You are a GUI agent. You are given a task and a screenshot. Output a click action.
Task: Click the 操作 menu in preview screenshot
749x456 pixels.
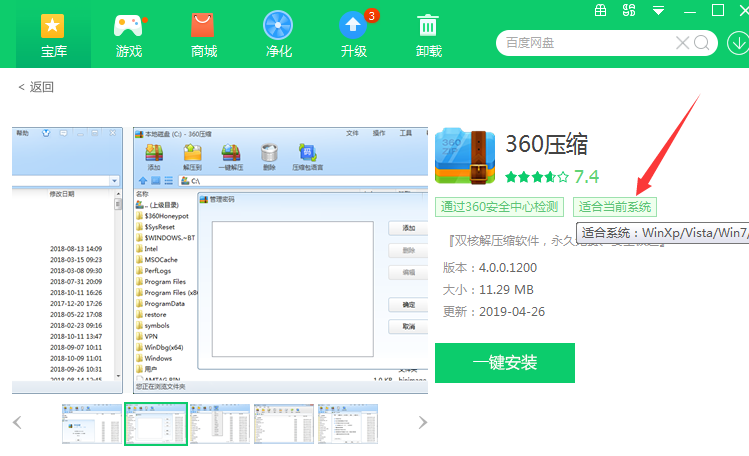point(379,133)
